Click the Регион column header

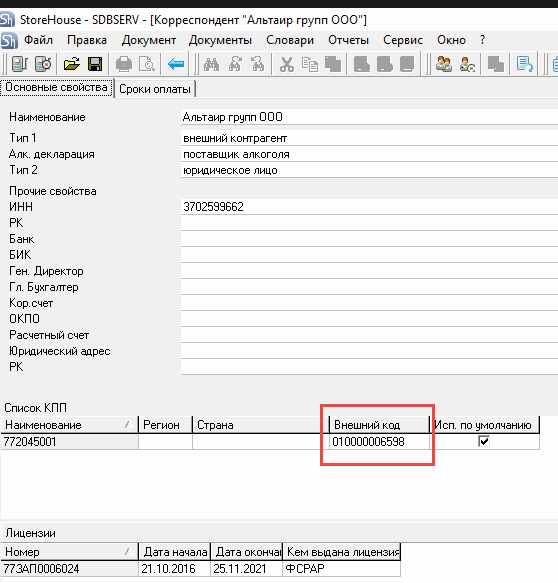[x=165, y=425]
